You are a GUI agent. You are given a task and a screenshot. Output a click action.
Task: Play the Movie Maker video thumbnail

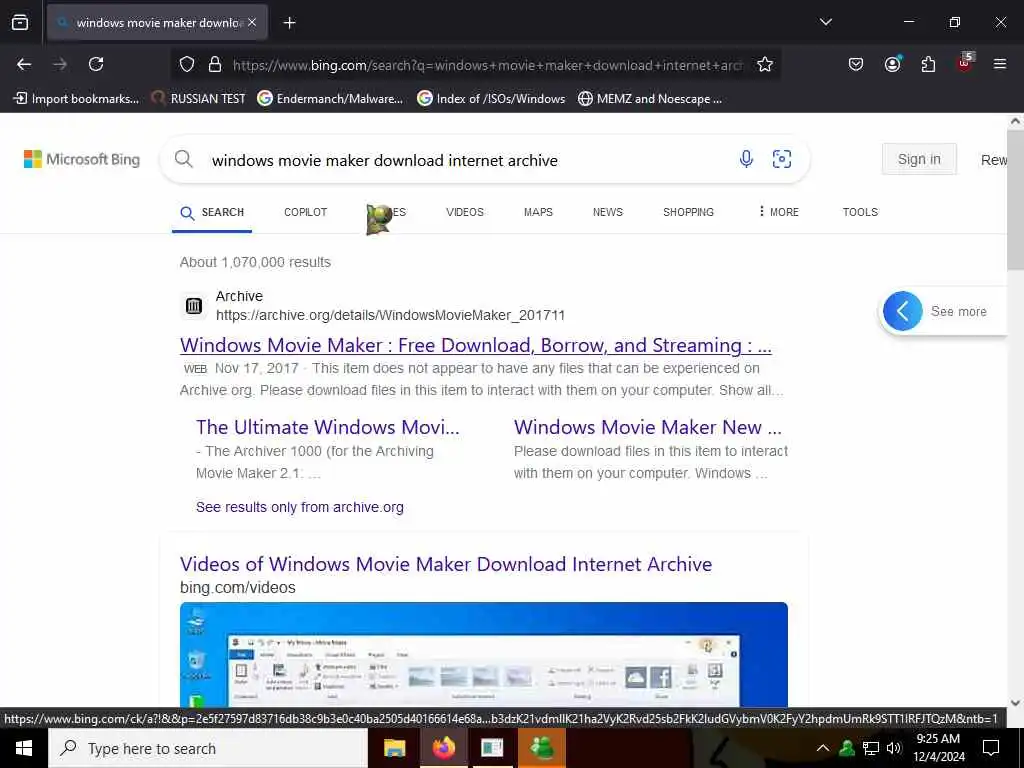click(484, 654)
